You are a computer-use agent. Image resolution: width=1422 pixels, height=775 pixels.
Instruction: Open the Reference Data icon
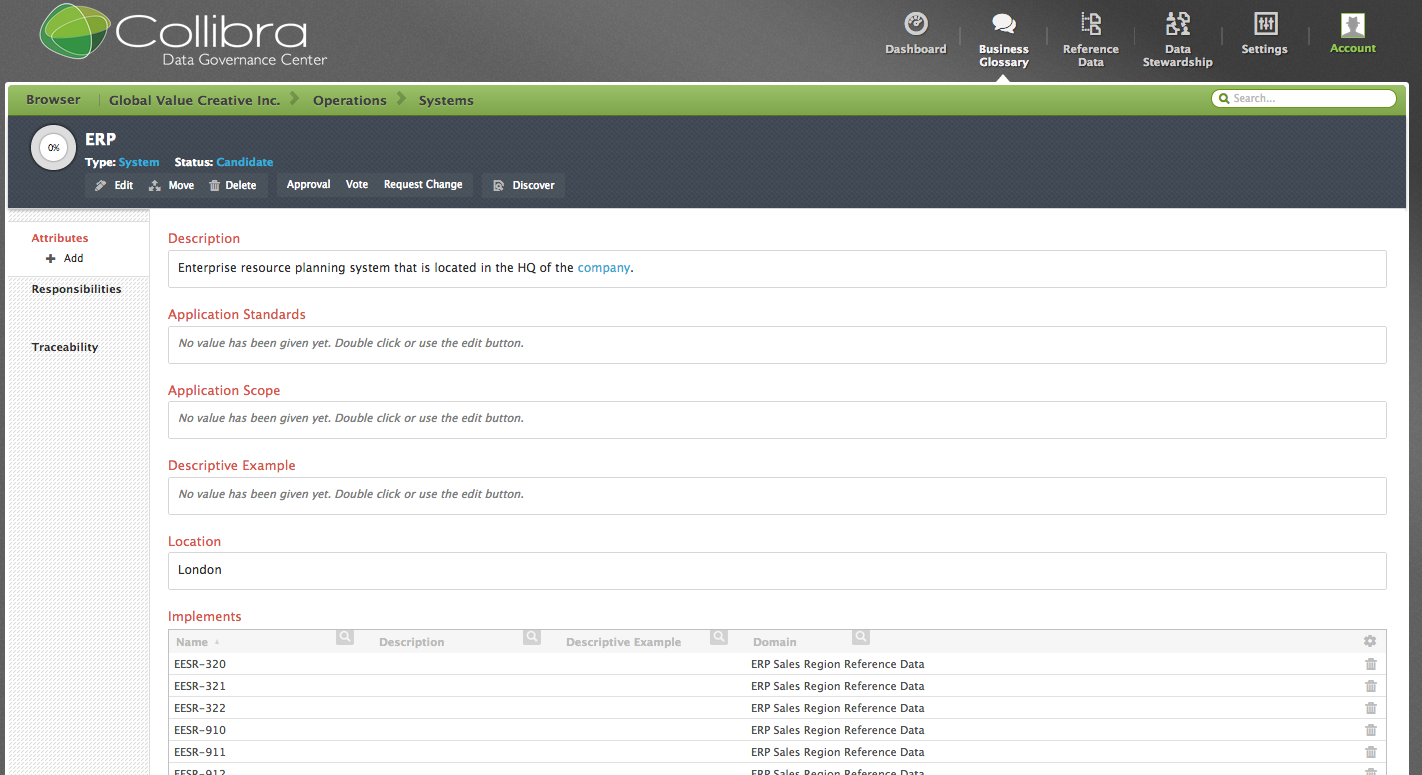1091,23
